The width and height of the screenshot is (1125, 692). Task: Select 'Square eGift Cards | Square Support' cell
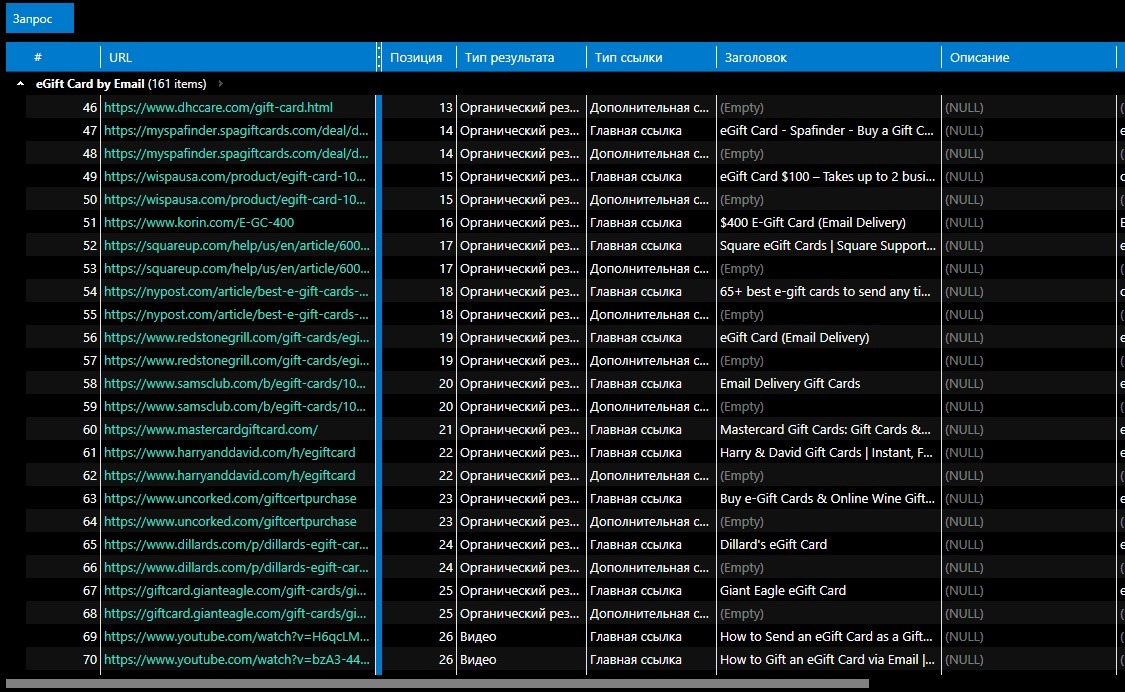829,246
